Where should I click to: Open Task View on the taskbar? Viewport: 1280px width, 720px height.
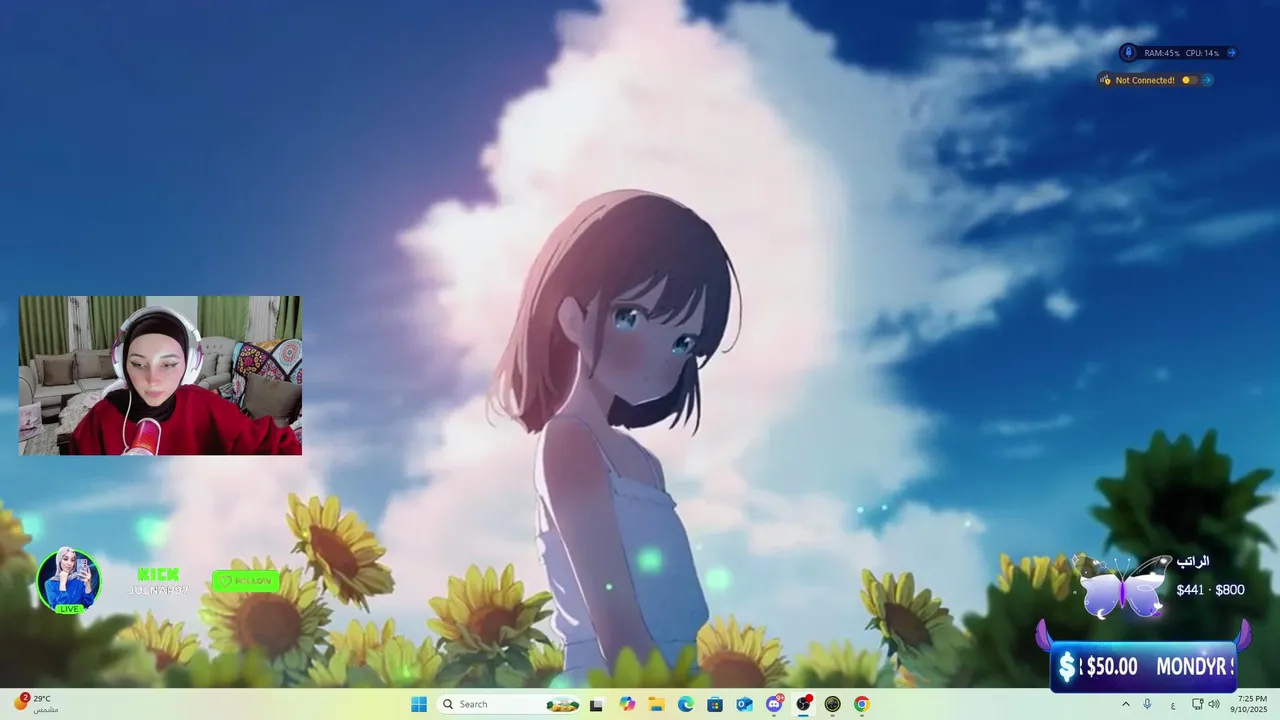click(x=597, y=705)
